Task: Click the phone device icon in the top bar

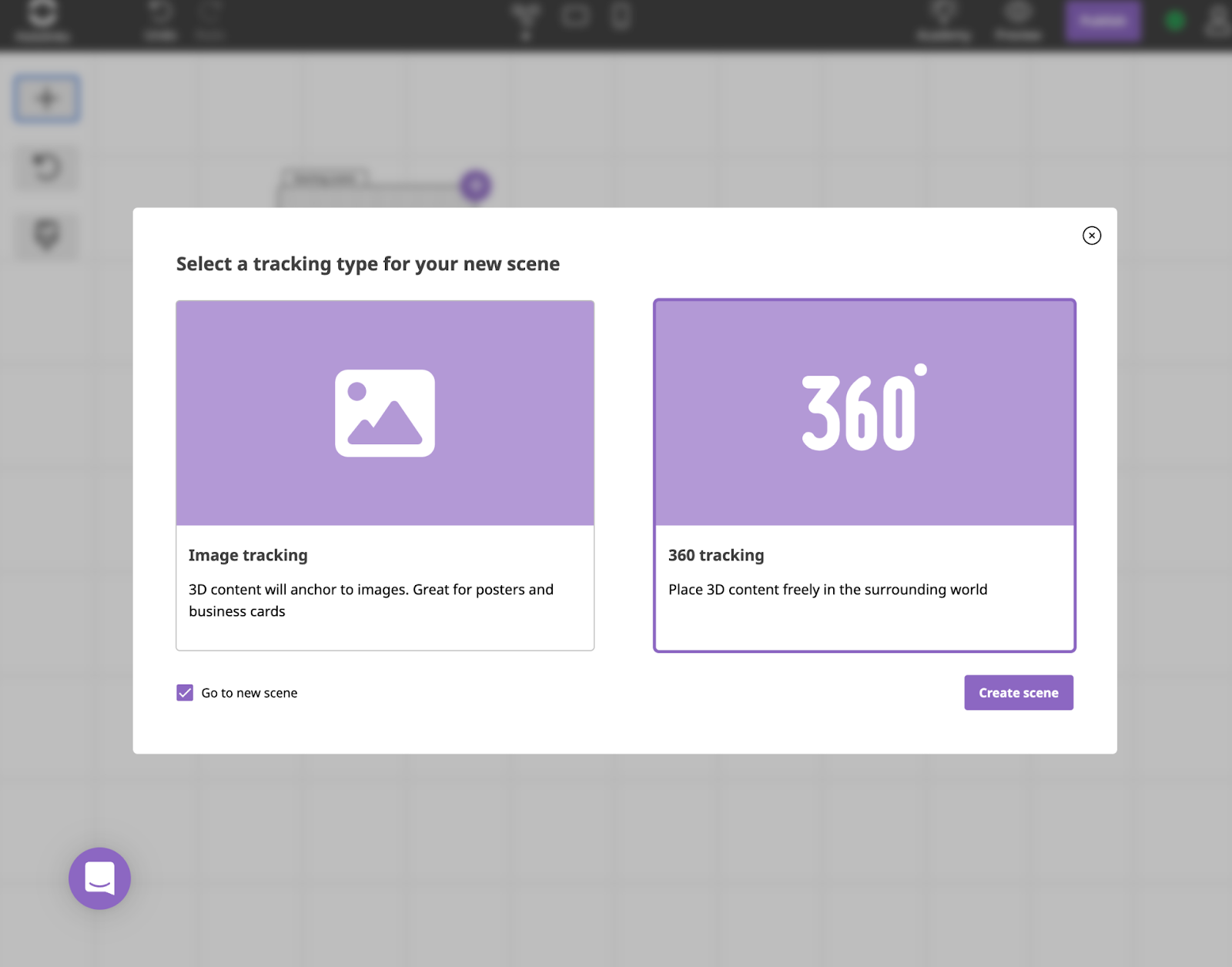Action: [x=621, y=15]
